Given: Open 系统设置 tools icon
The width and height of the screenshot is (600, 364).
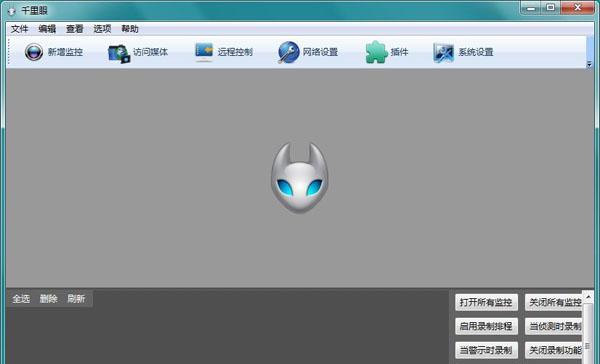Looking at the screenshot, I should [x=443, y=52].
